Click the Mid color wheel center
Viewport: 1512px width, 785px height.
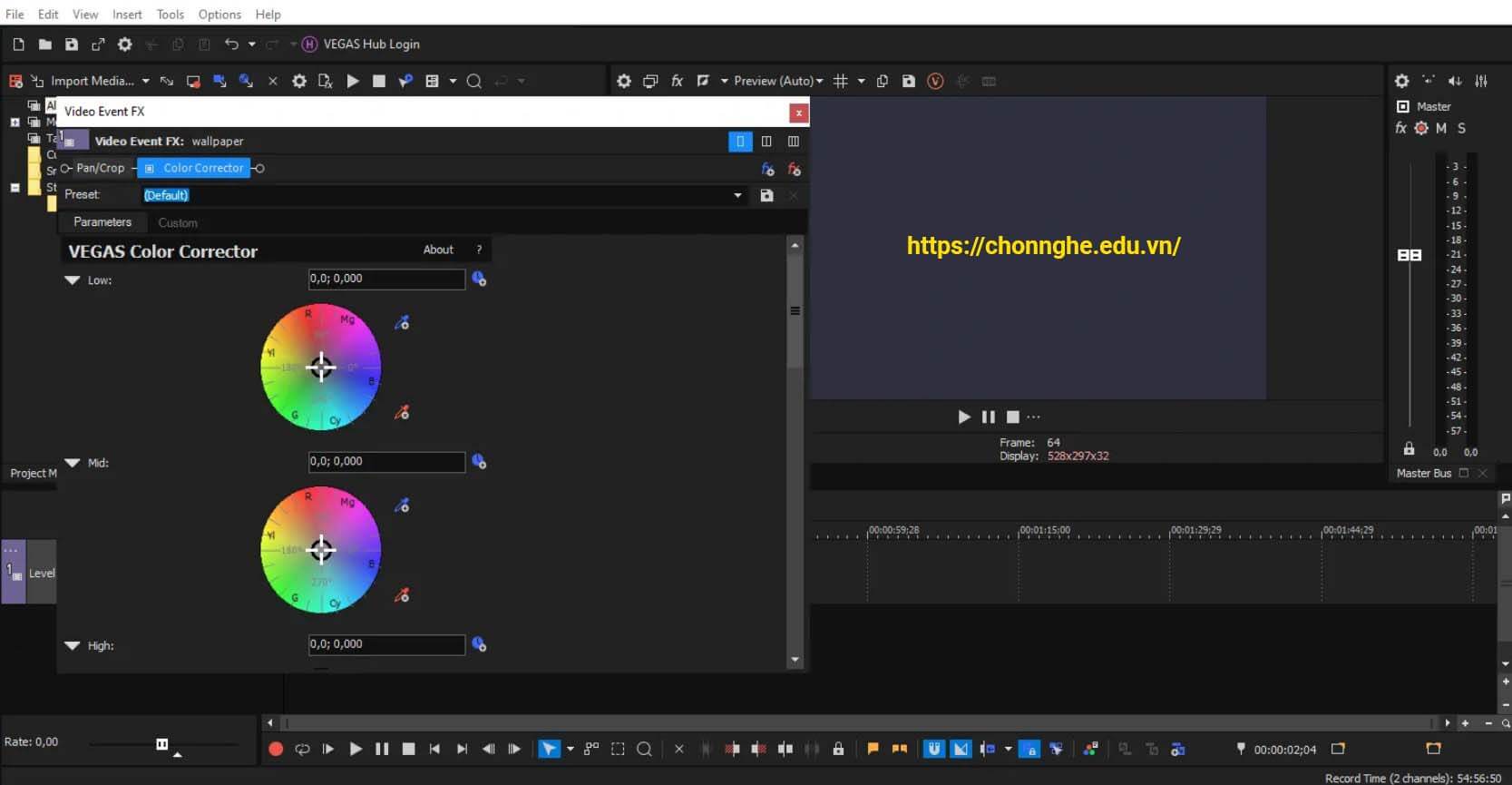click(321, 549)
